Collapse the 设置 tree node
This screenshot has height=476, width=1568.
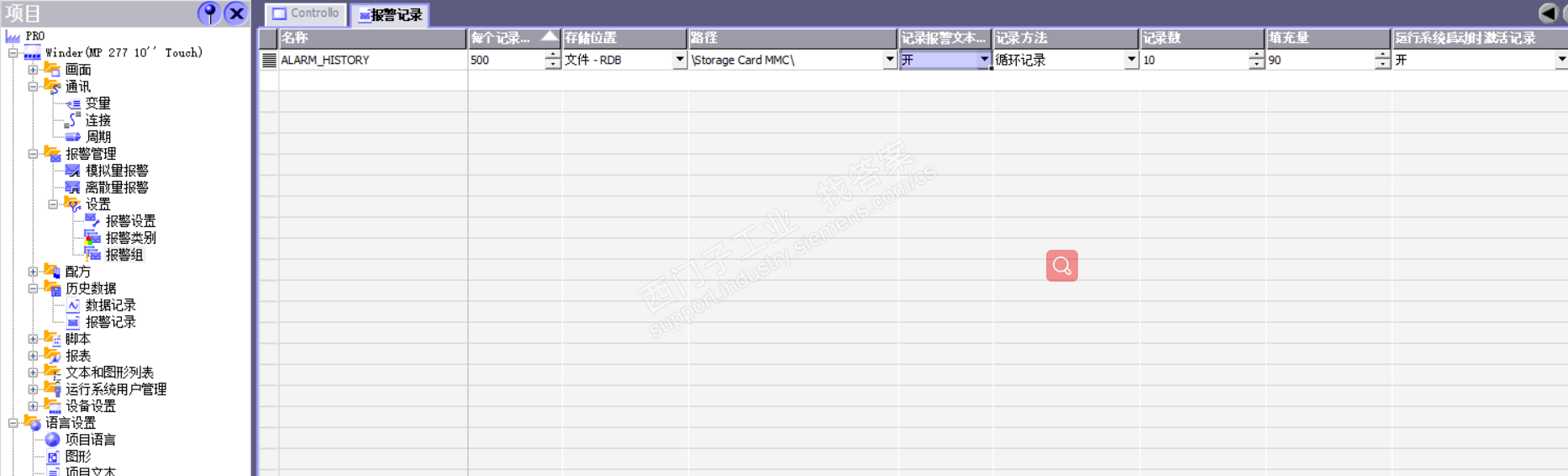pos(53,204)
